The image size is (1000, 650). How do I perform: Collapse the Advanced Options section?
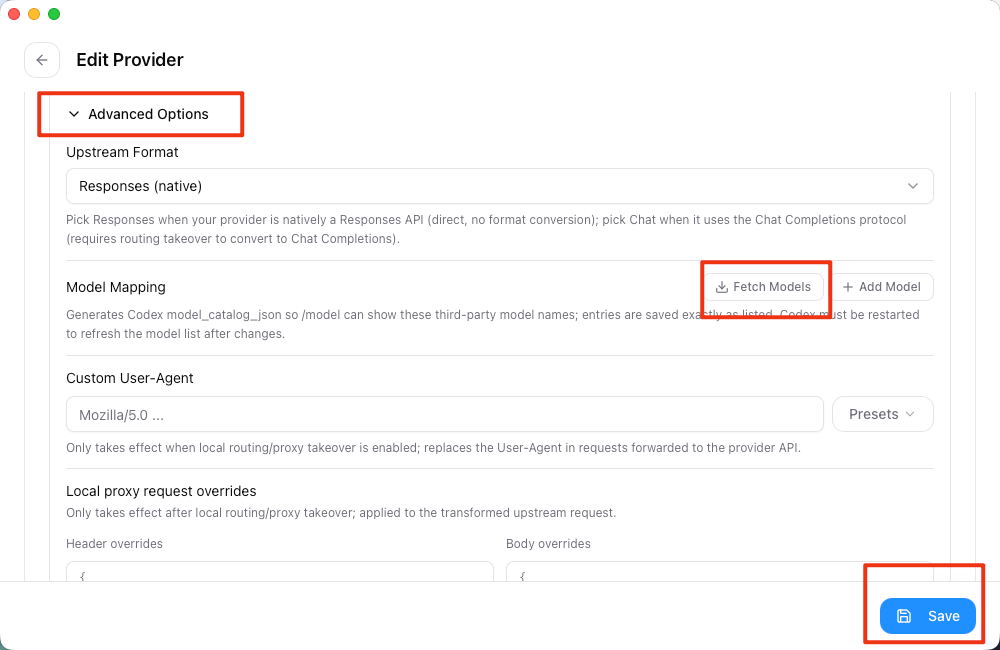(139, 114)
